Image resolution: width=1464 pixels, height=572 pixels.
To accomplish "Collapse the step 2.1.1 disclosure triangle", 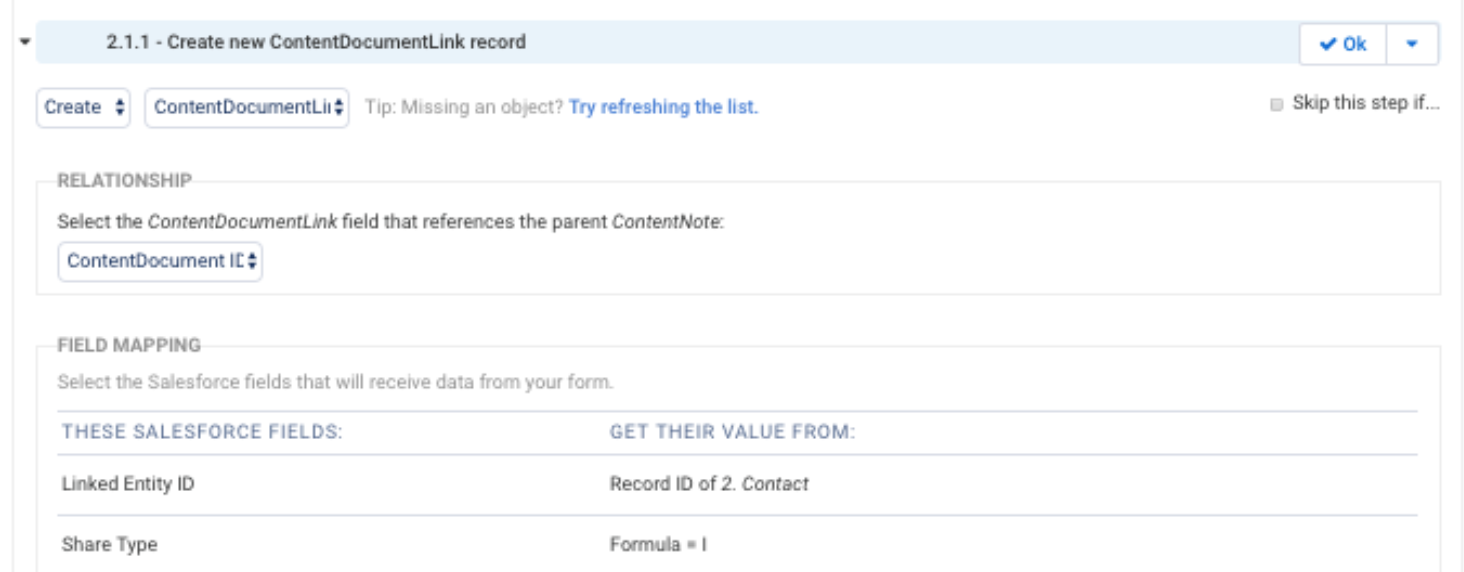I will [23, 44].
